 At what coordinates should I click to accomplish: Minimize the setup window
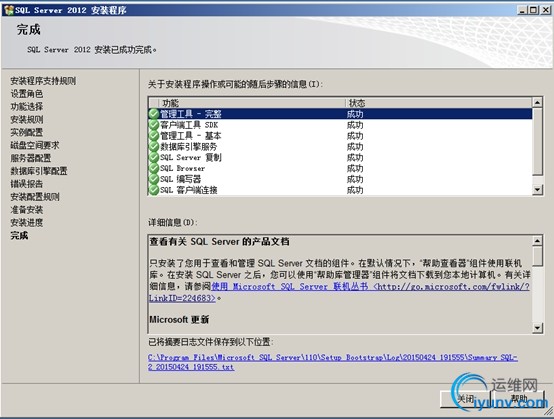click(x=522, y=10)
